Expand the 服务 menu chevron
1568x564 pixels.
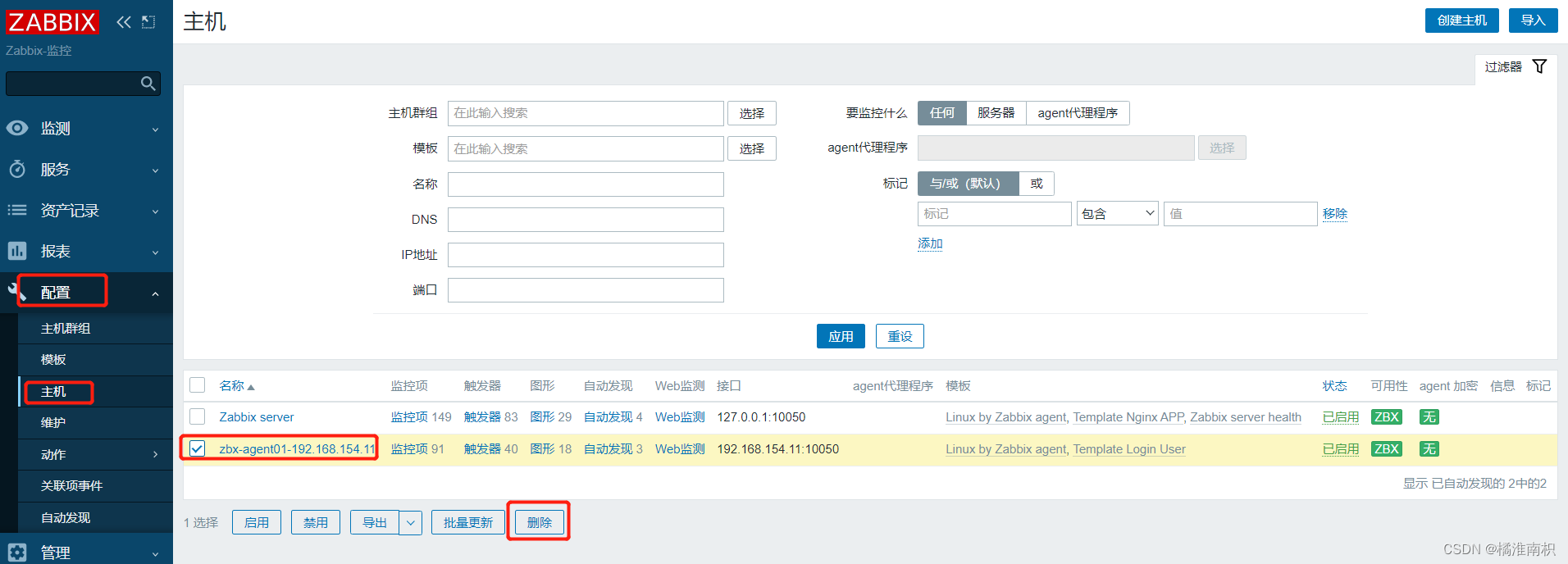156,171
